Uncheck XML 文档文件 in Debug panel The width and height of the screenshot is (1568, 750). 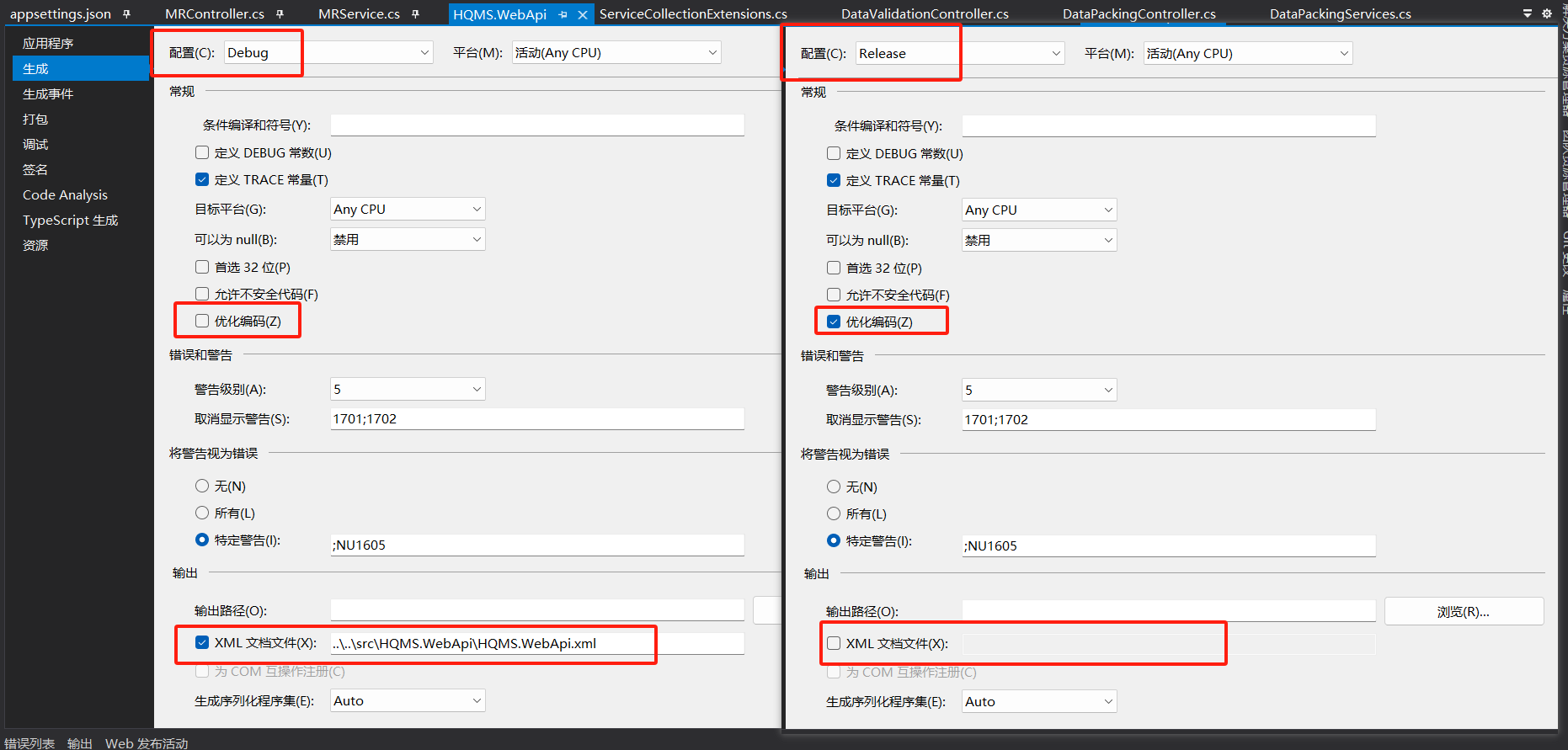[202, 642]
